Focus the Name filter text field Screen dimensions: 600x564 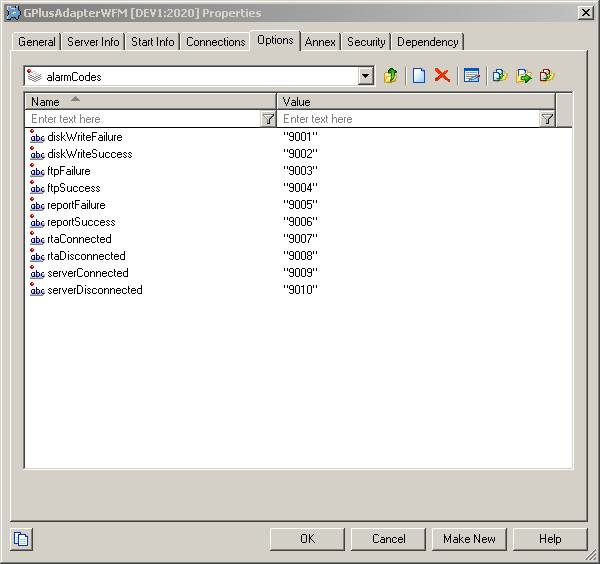point(143,119)
